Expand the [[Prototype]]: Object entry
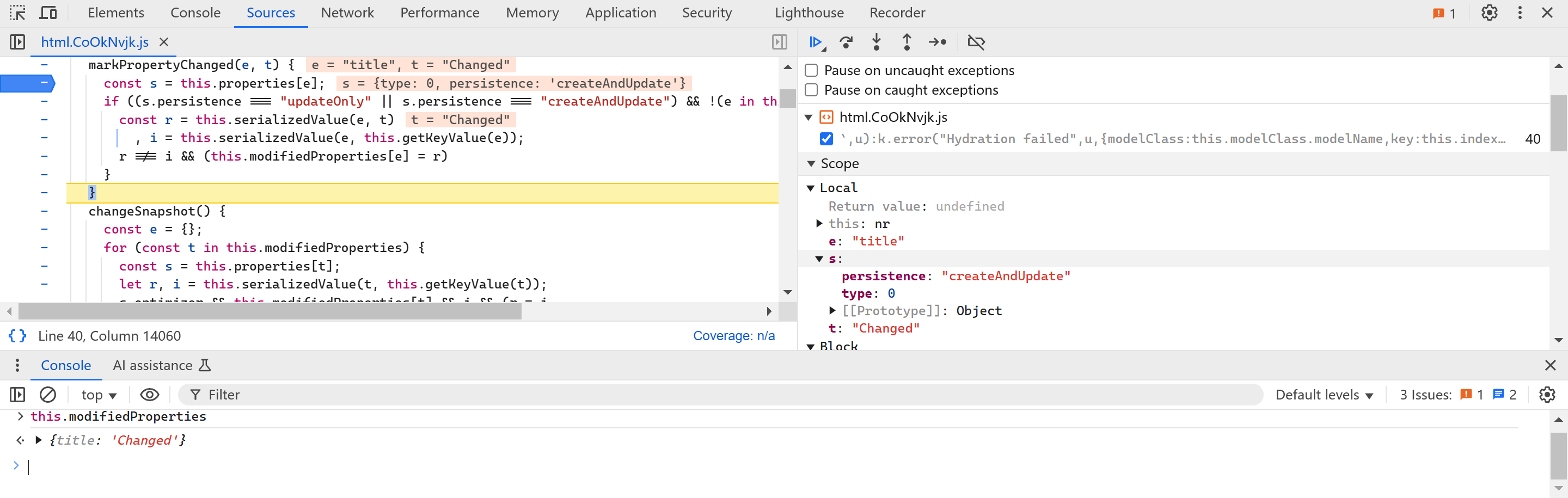 click(832, 310)
